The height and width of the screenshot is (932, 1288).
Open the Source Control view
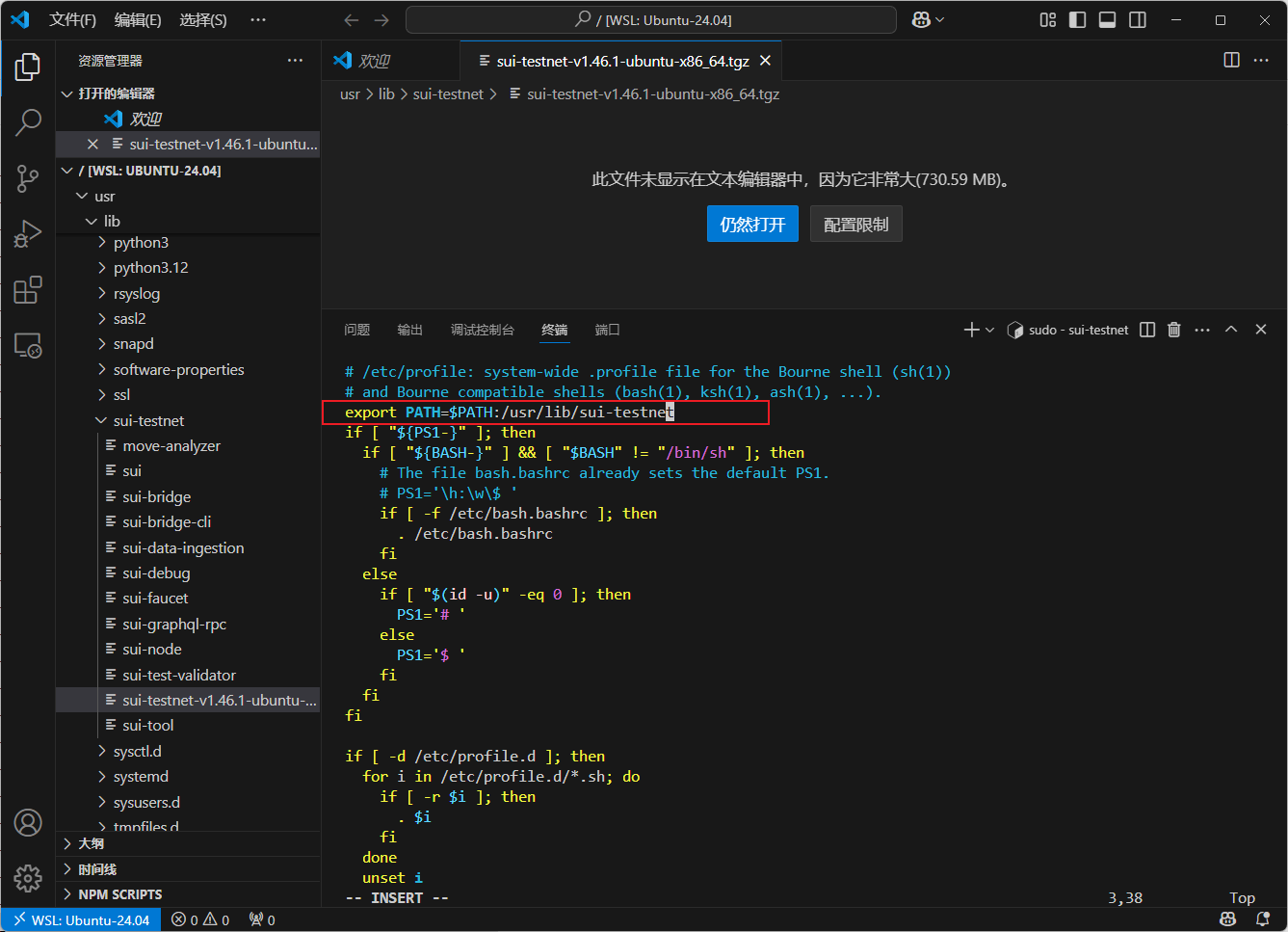28,178
